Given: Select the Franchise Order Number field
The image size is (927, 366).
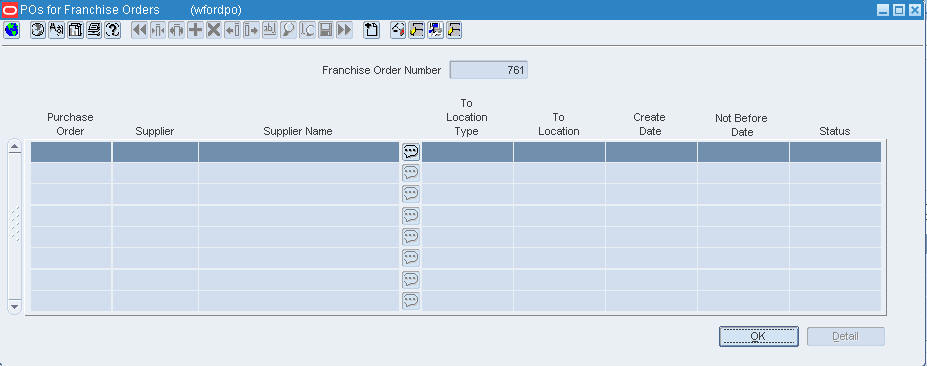Looking at the screenshot, I should click(x=488, y=70).
